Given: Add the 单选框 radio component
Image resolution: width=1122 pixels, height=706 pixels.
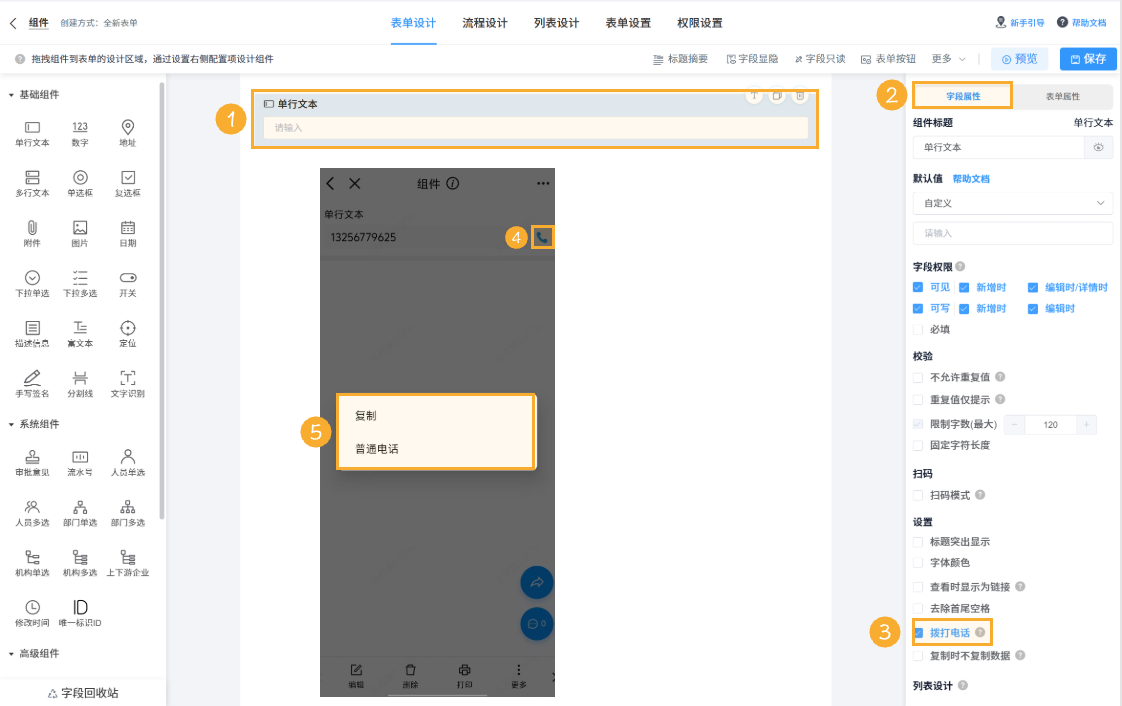Looking at the screenshot, I should click(x=80, y=183).
